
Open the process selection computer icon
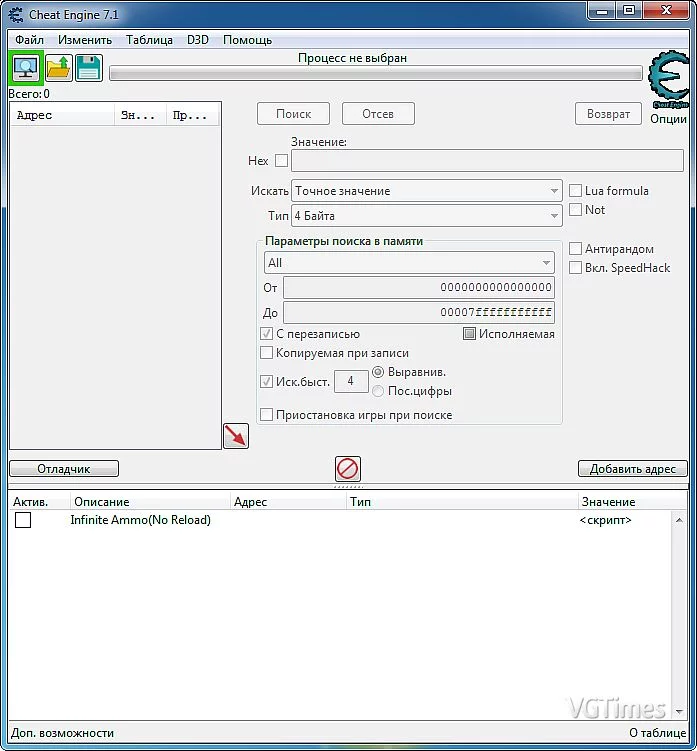[x=26, y=68]
